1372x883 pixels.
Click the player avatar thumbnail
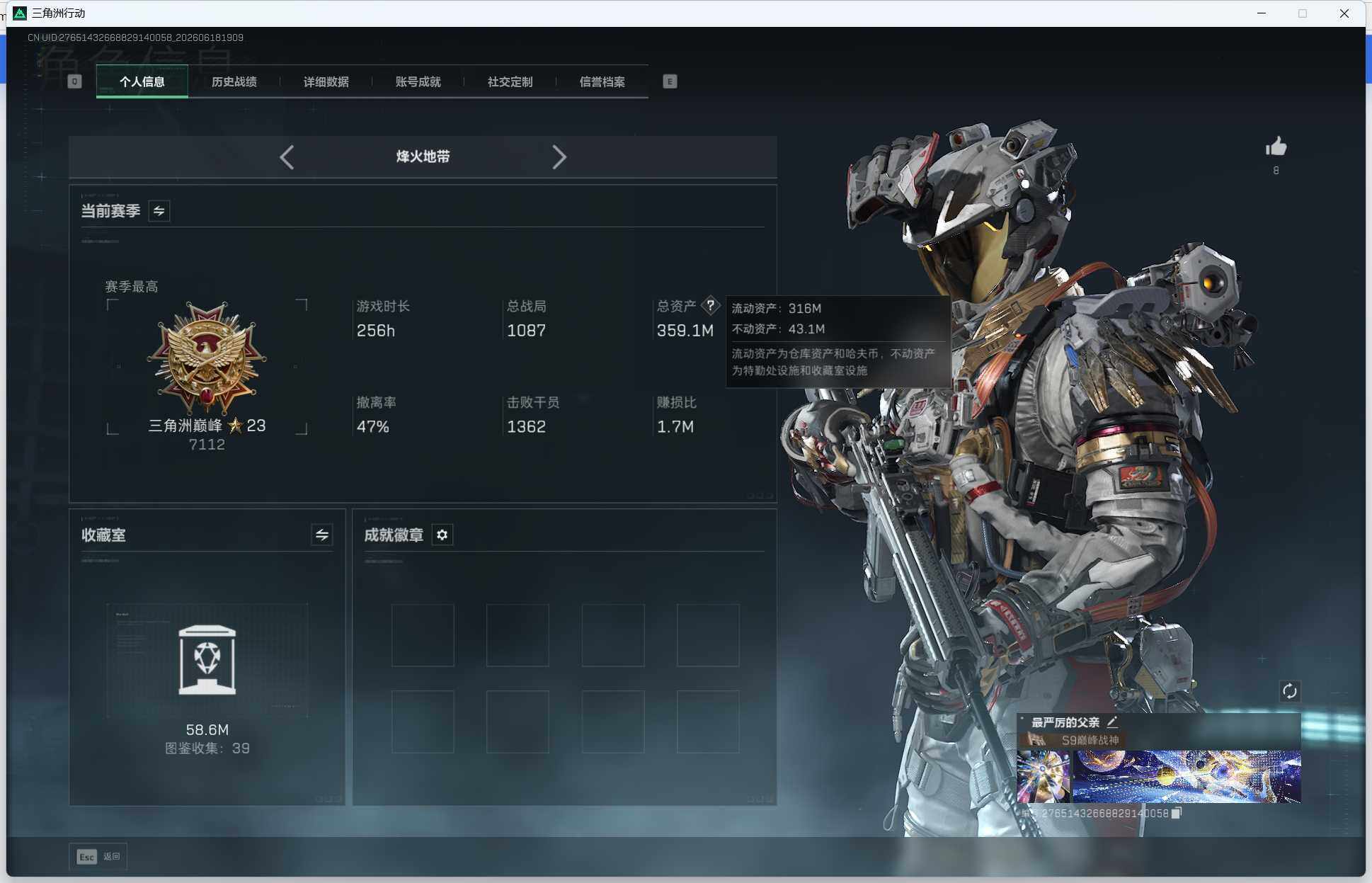tap(1044, 777)
